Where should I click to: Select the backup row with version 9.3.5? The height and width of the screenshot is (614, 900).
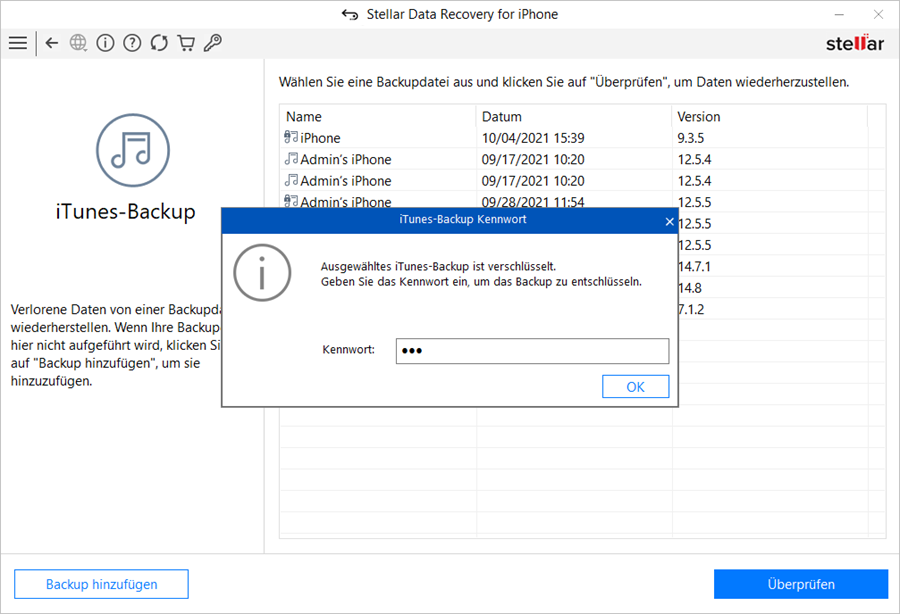pyautogui.click(x=583, y=138)
